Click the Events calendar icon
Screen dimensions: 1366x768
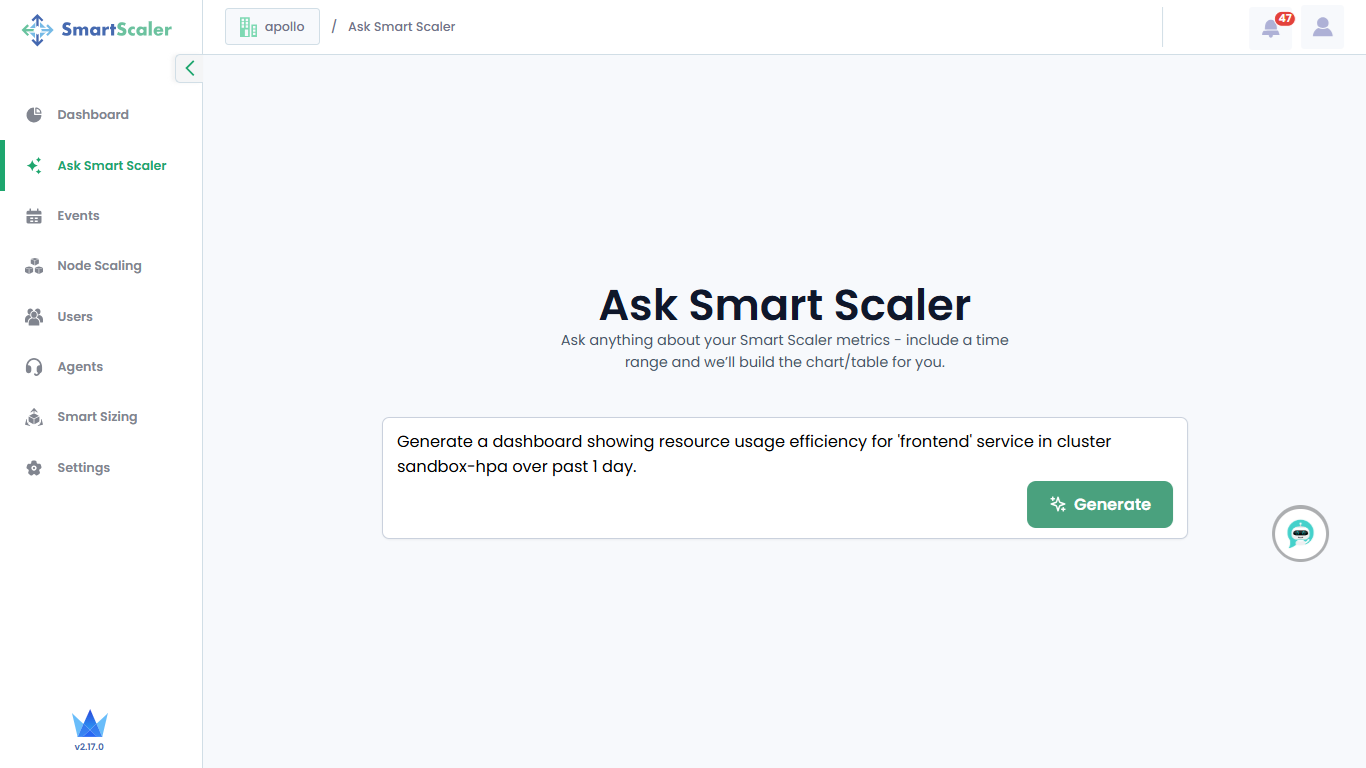(34, 216)
